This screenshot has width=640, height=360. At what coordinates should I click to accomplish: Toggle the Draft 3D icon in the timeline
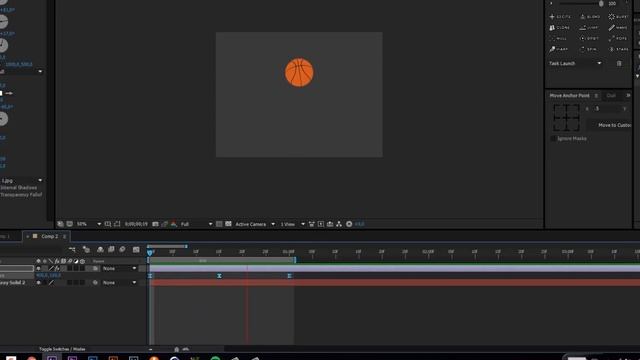click(x=86, y=249)
